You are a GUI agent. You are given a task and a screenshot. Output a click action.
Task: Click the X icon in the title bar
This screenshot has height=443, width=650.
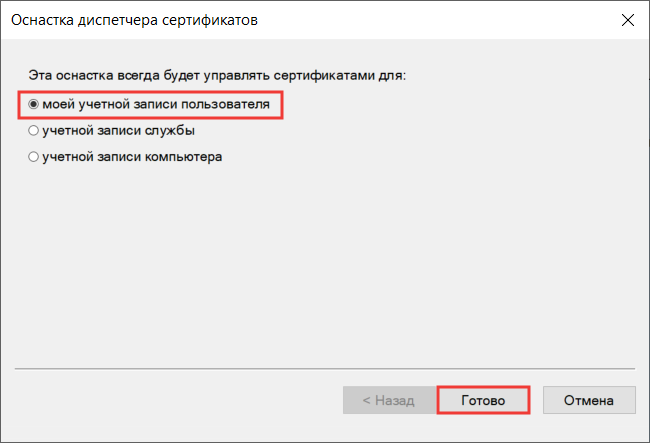628,20
